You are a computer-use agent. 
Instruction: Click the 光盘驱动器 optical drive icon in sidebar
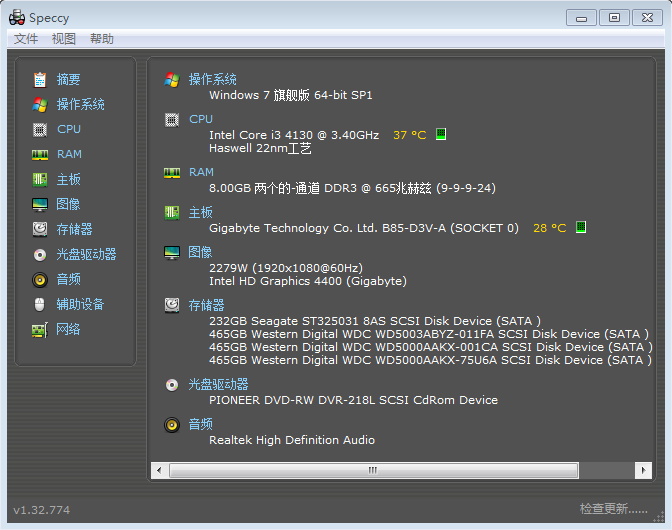point(40,254)
